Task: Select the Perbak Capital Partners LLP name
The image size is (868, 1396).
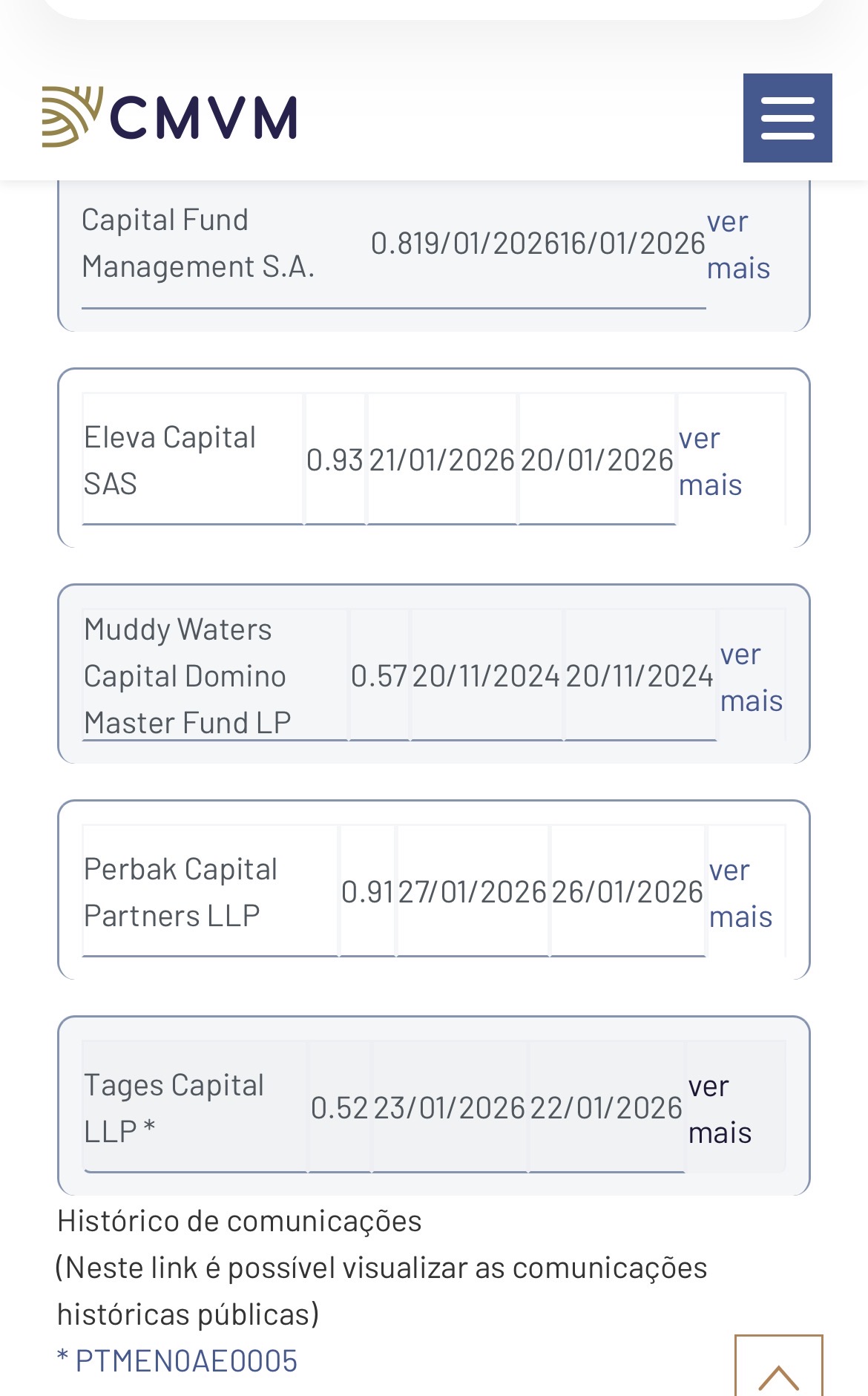Action: point(180,892)
